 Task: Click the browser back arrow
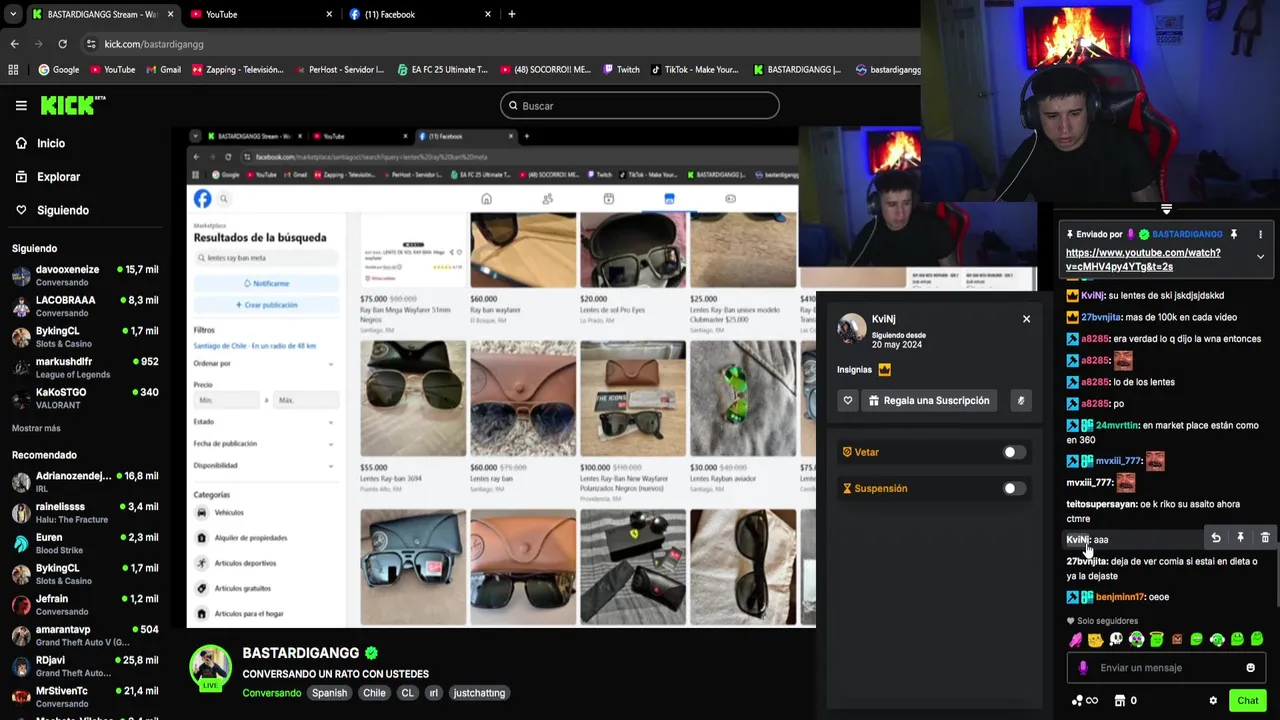pyautogui.click(x=14, y=44)
